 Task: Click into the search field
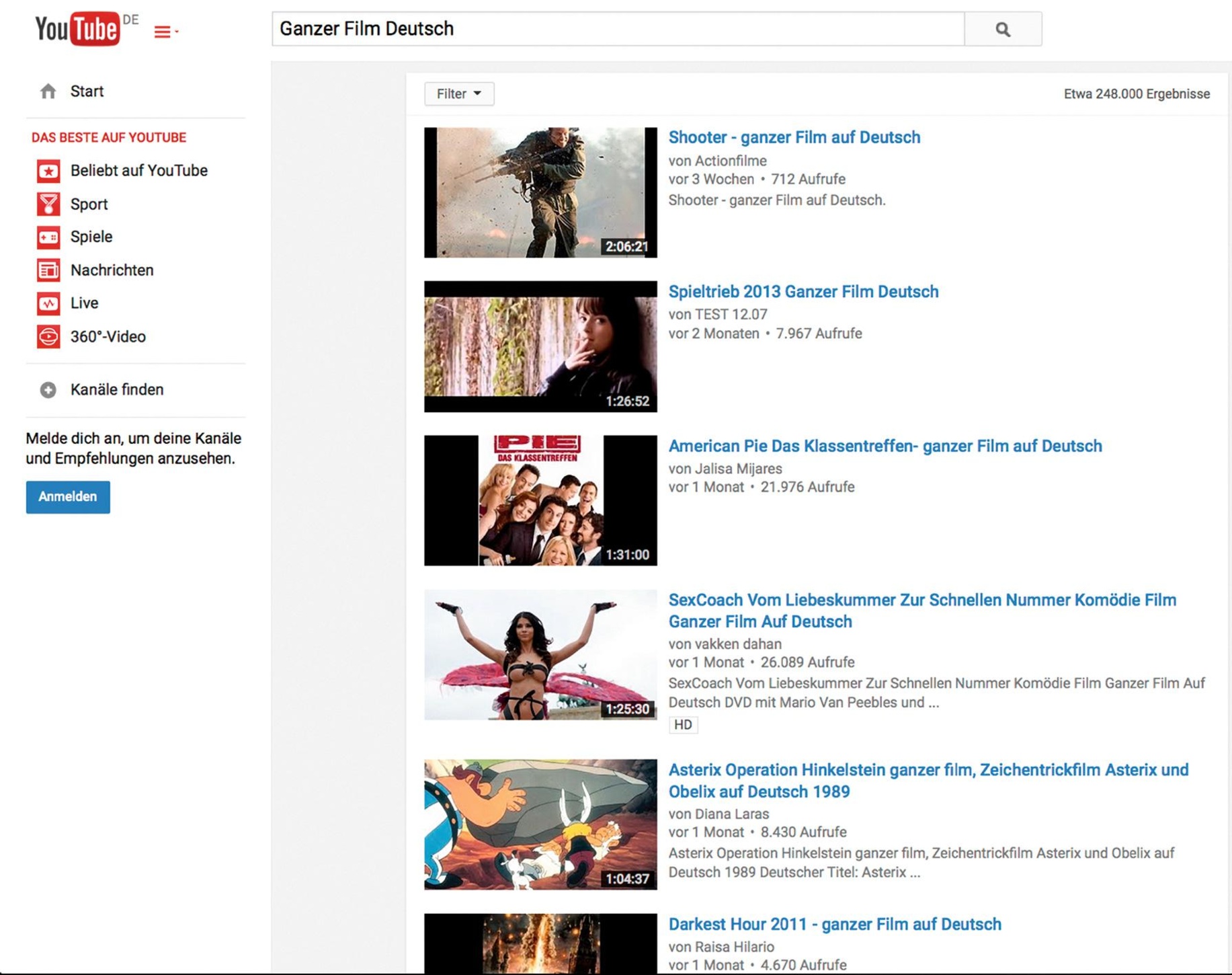coord(618,29)
